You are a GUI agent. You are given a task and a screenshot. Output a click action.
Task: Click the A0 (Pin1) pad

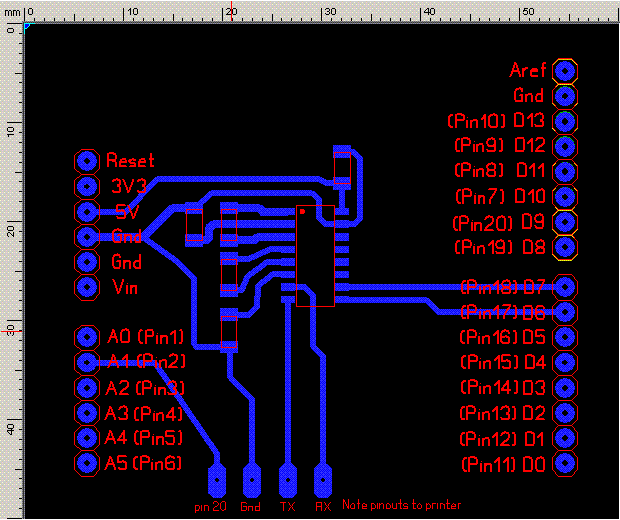tap(87, 336)
